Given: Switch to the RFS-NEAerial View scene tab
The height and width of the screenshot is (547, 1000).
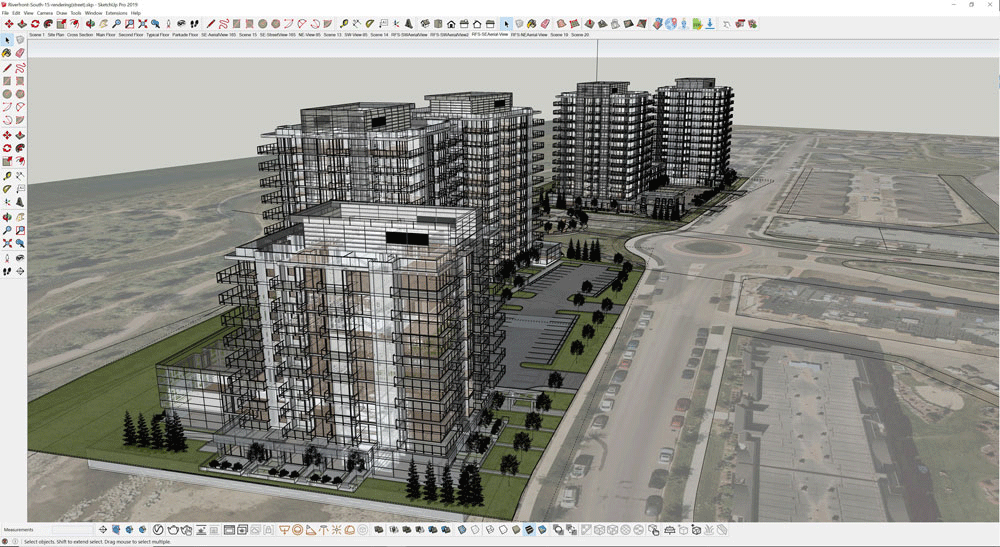Looking at the screenshot, I should click(529, 34).
